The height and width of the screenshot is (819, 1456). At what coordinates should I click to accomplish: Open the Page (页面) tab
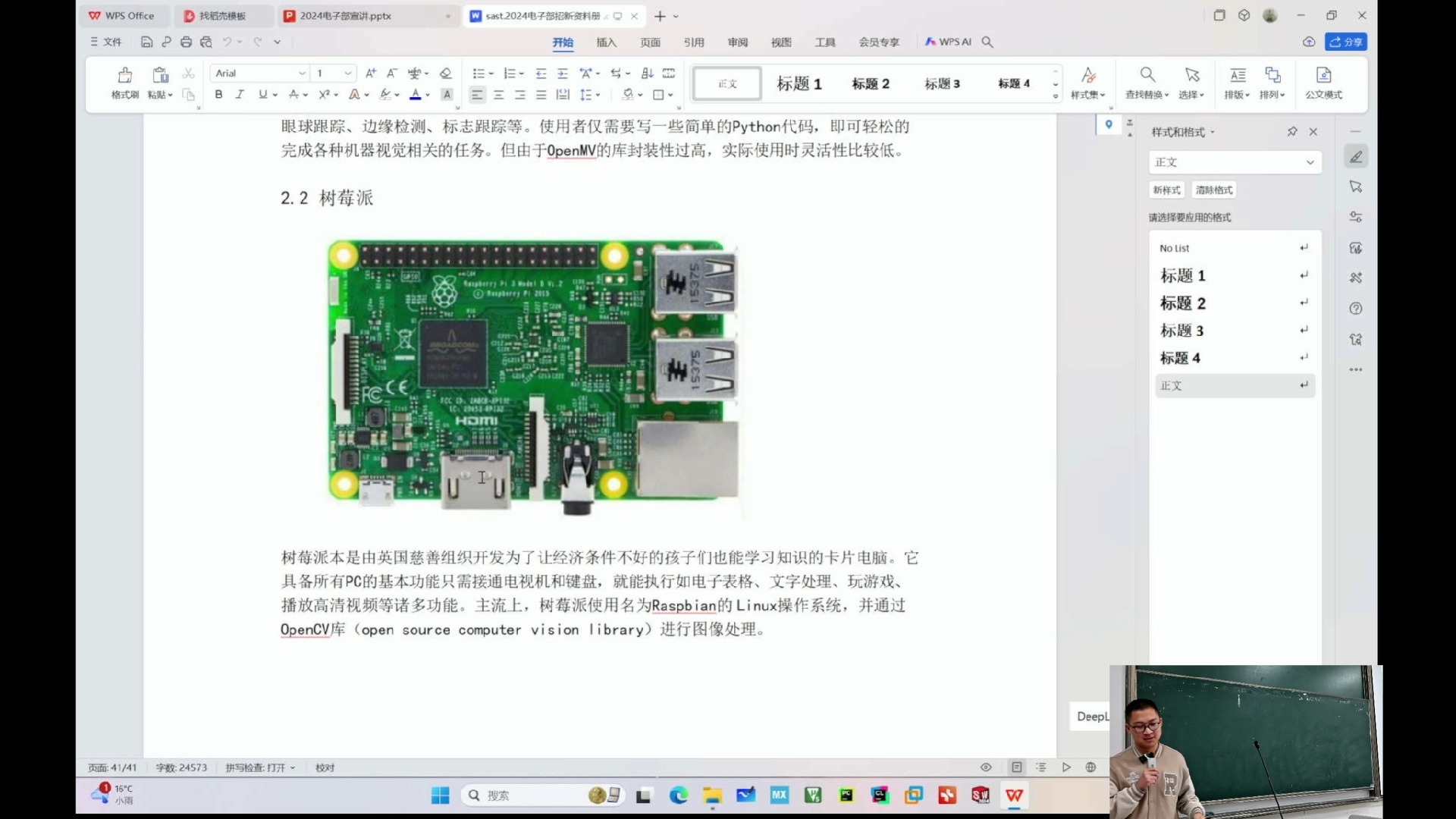(651, 42)
